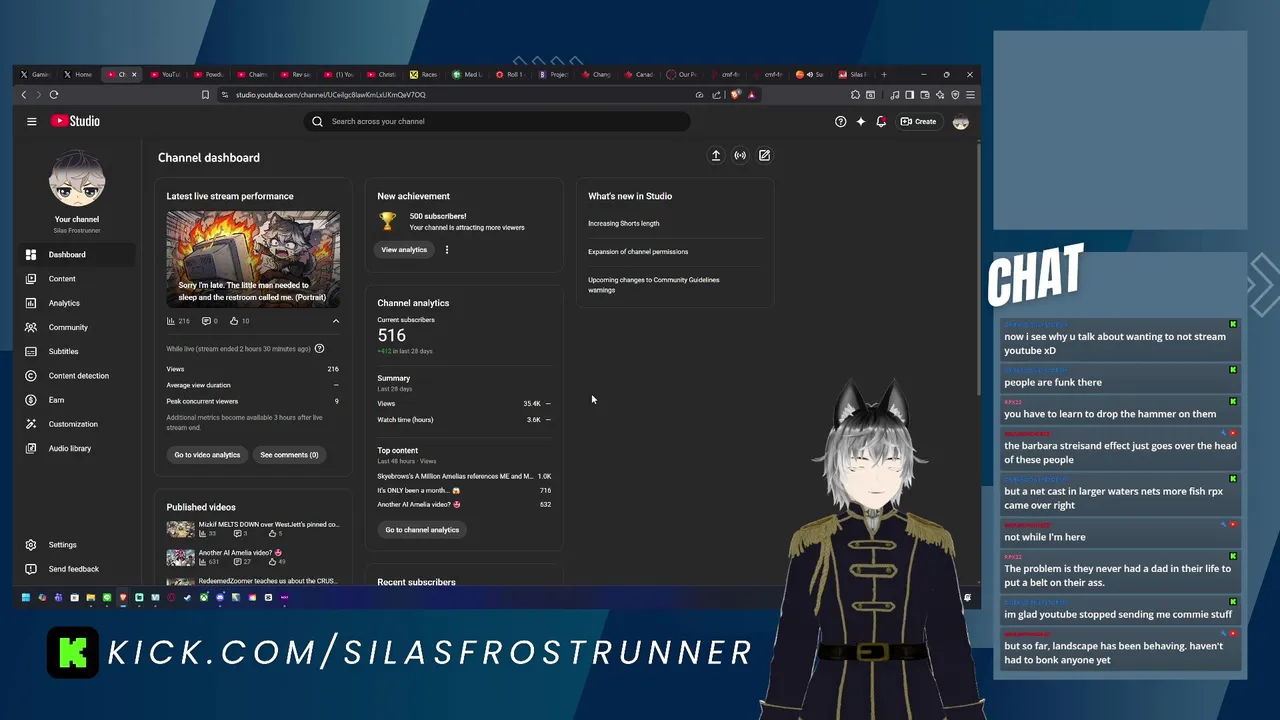
Task: Click Another AI Amelia video thumbnail in Published videos
Action: pyautogui.click(x=181, y=557)
